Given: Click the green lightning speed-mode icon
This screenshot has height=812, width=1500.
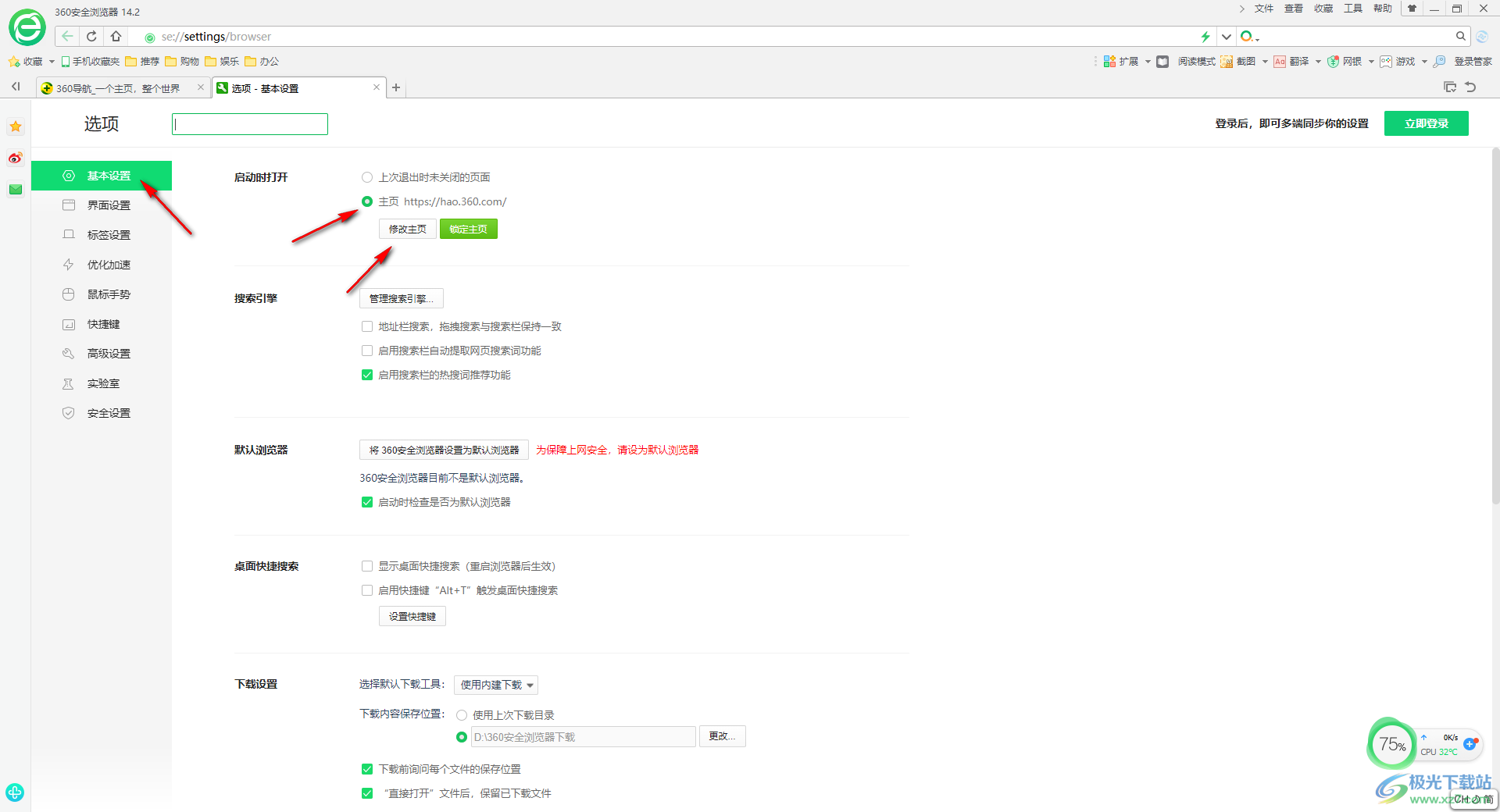Looking at the screenshot, I should click(1205, 36).
